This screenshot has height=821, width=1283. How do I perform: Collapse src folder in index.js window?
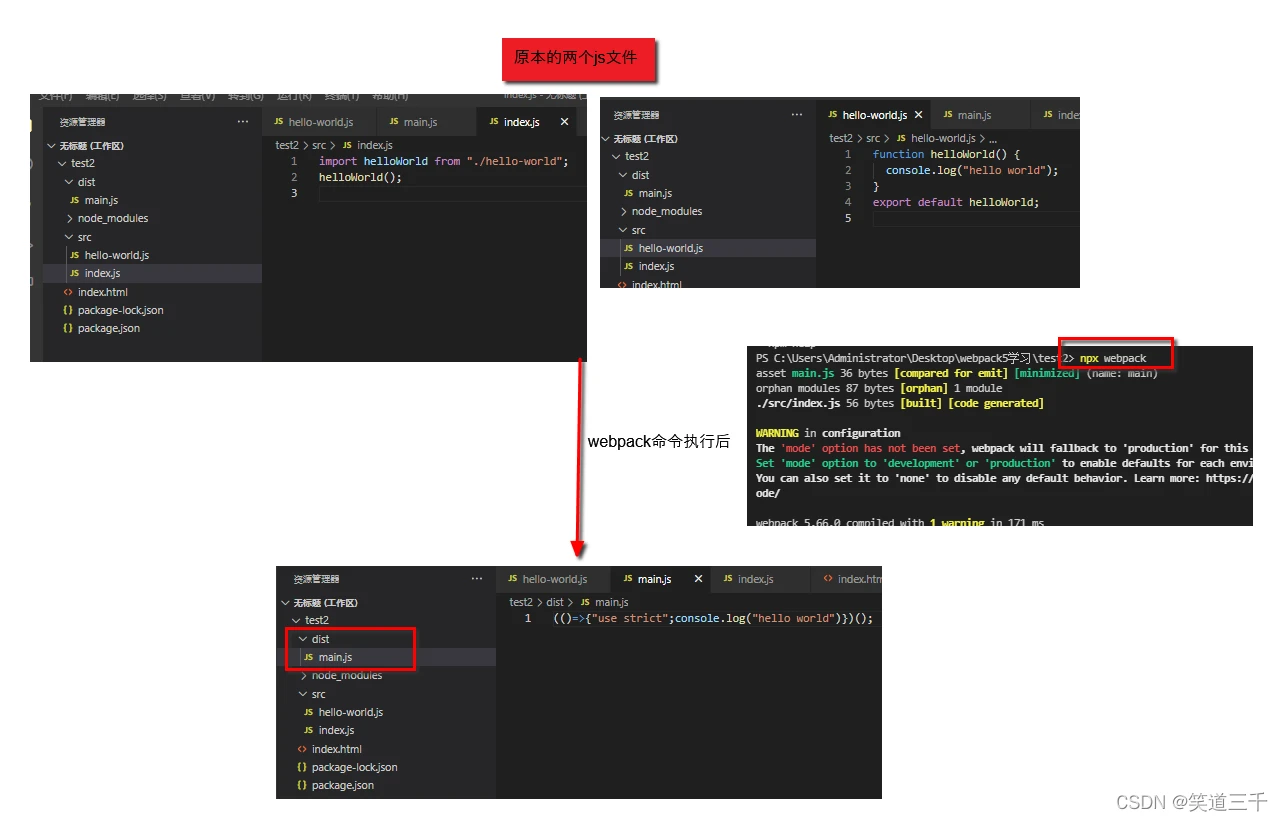pos(69,237)
